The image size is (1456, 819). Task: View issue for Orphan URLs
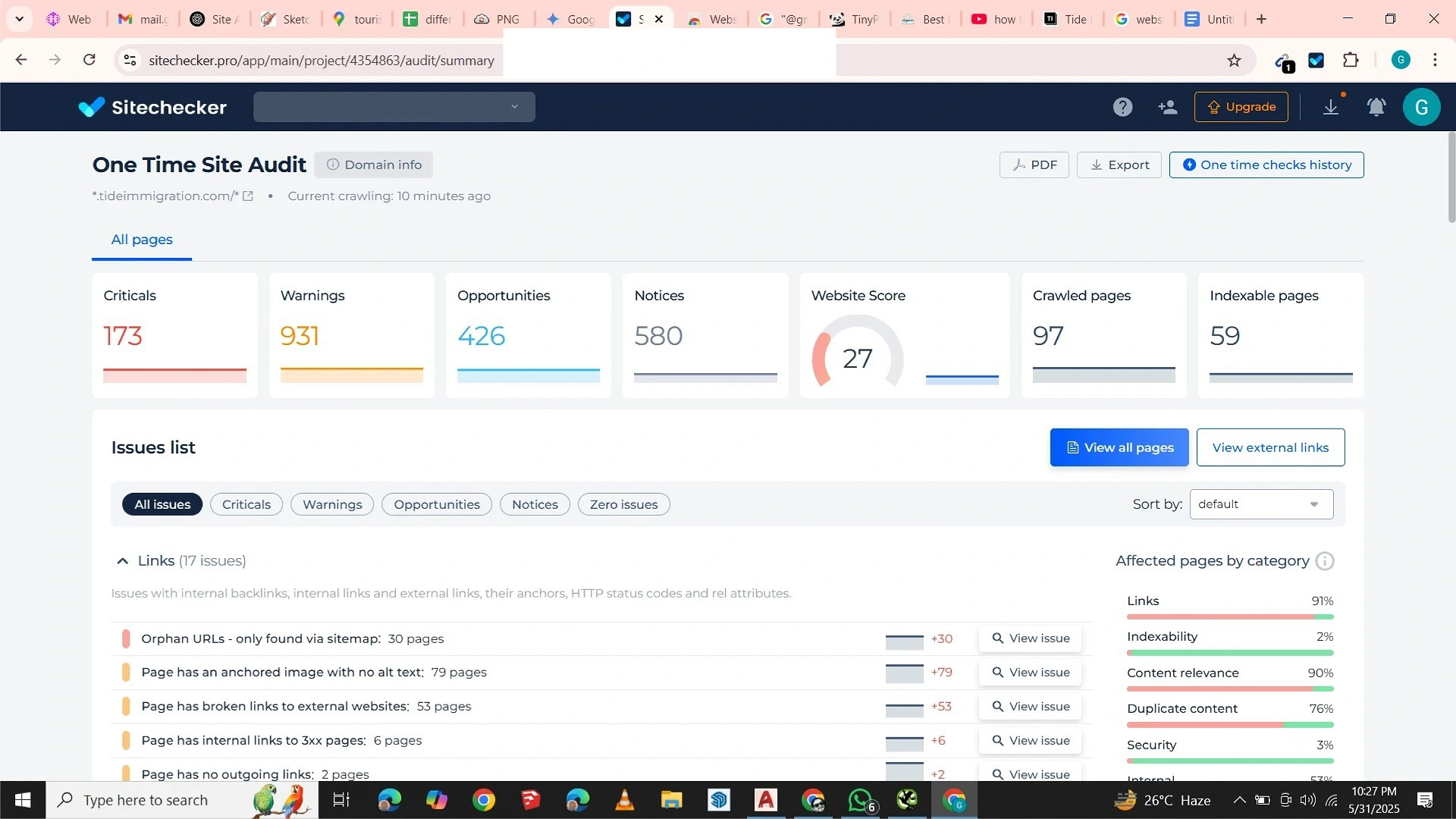point(1030,639)
